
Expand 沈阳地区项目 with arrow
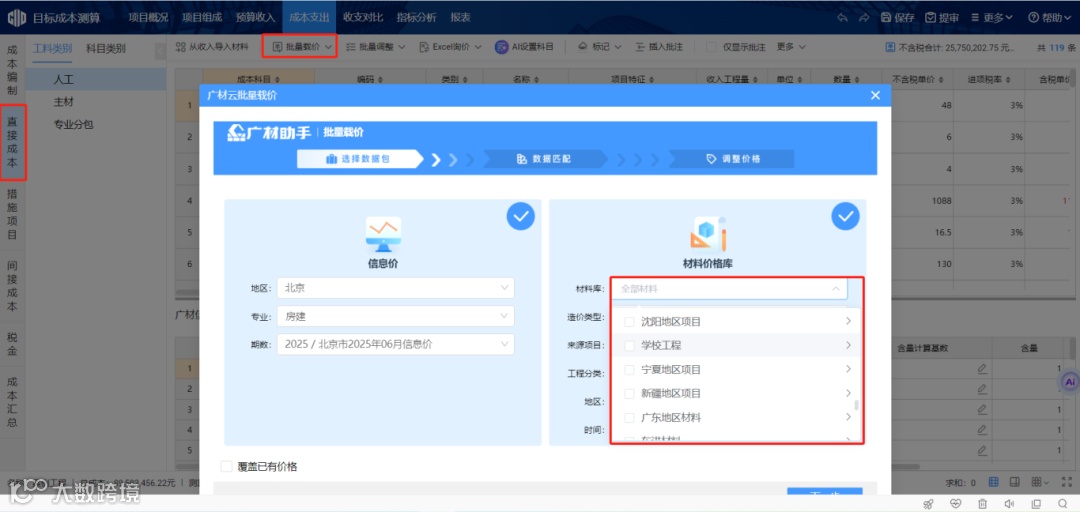[x=848, y=321]
